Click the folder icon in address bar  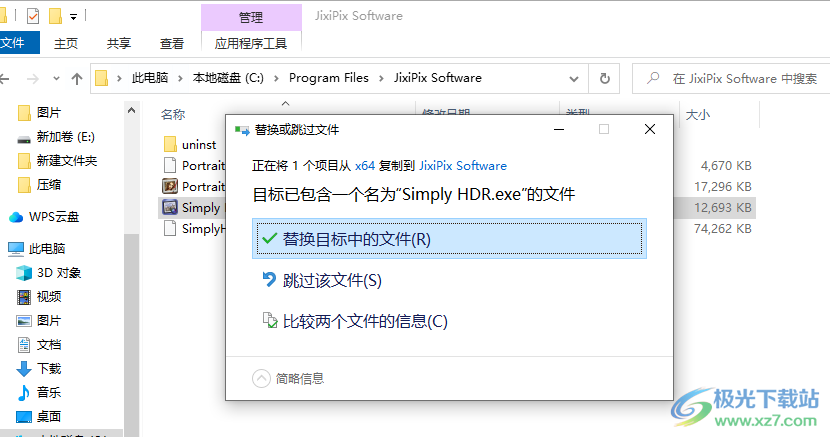click(102, 78)
